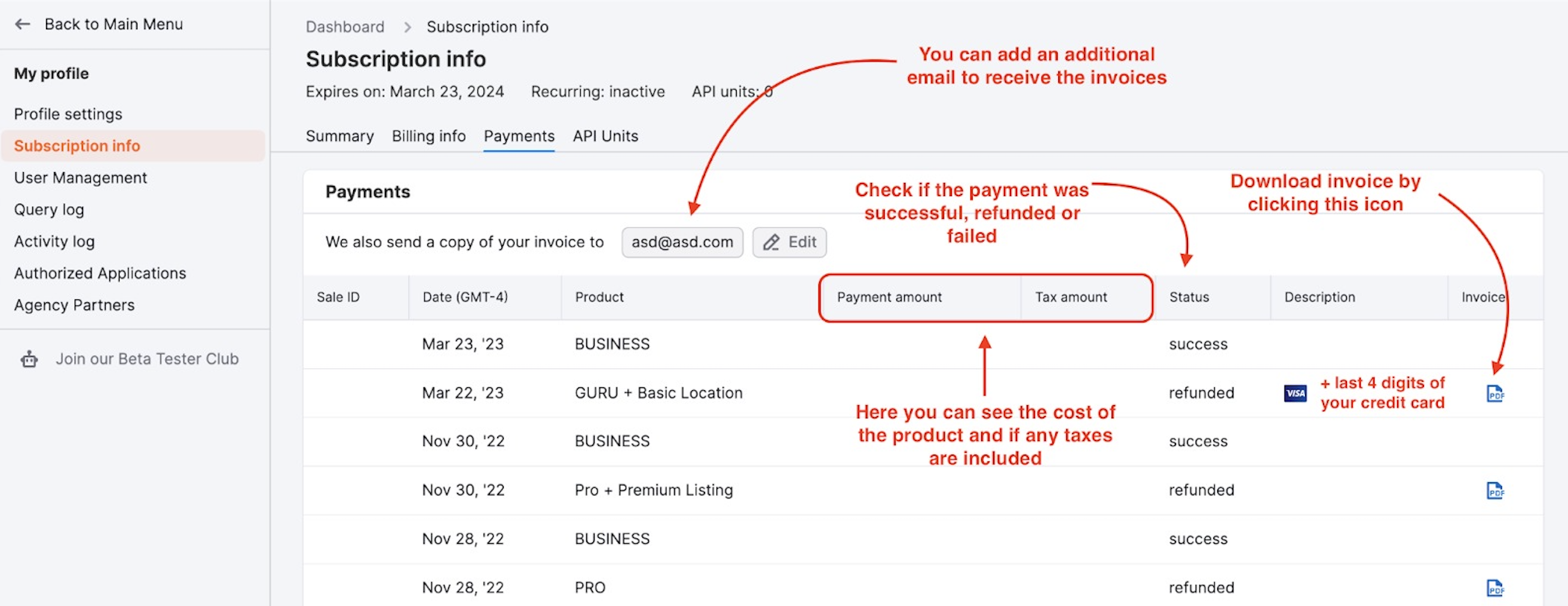Go to Dashboard via breadcrumb link
The height and width of the screenshot is (606, 1568).
tap(345, 27)
